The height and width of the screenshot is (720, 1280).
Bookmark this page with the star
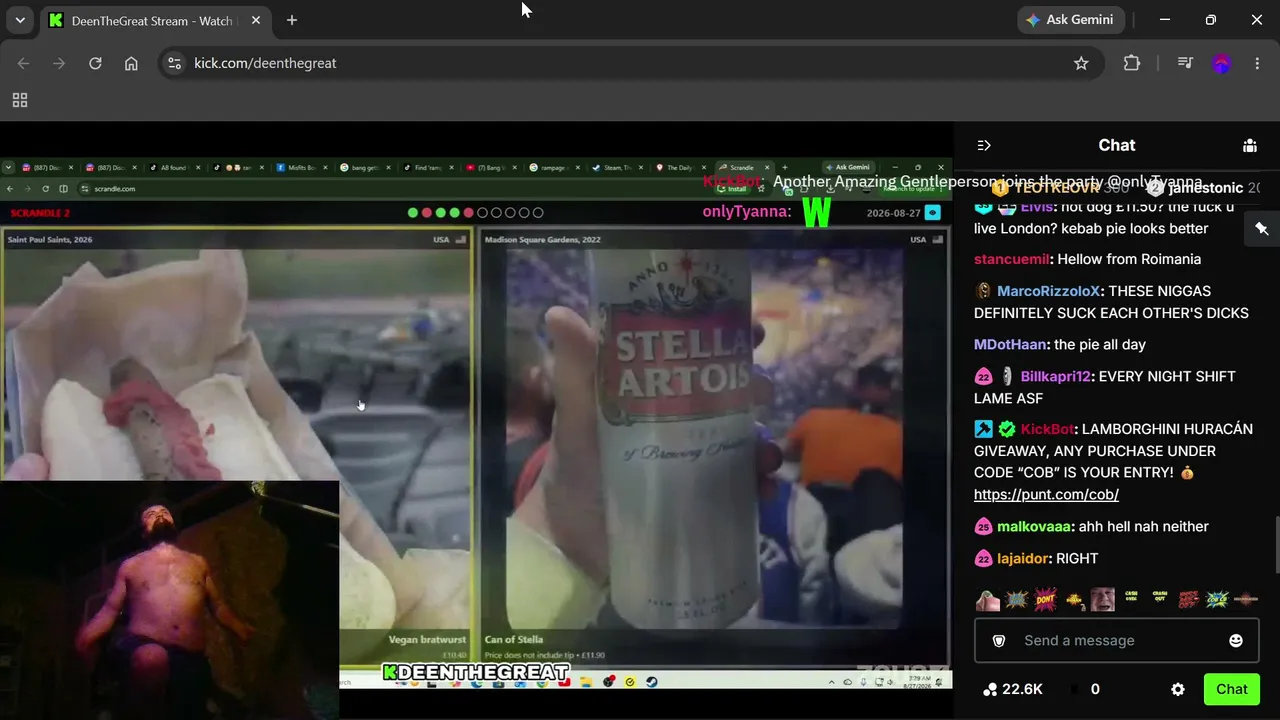coord(1081,63)
